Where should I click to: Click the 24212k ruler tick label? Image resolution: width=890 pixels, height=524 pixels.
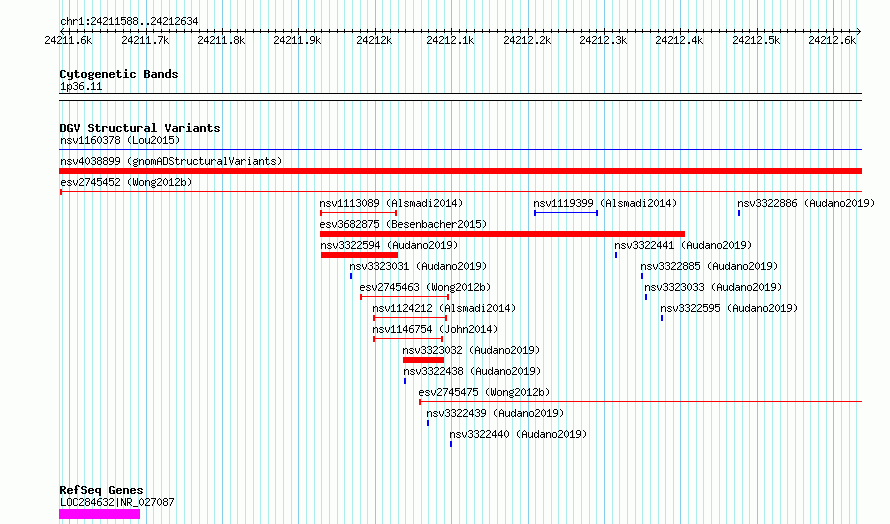click(374, 40)
